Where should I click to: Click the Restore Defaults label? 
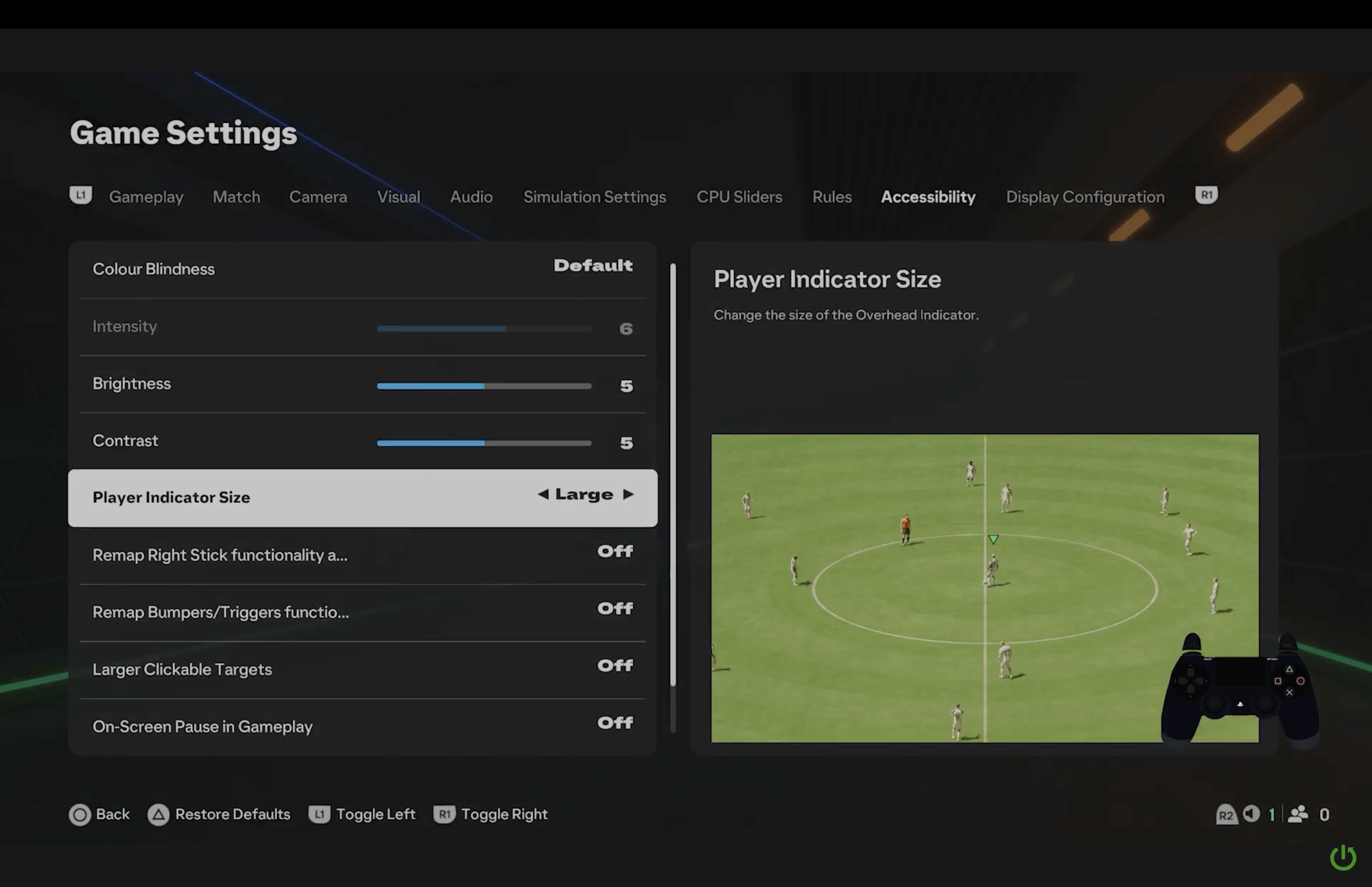[x=233, y=814]
